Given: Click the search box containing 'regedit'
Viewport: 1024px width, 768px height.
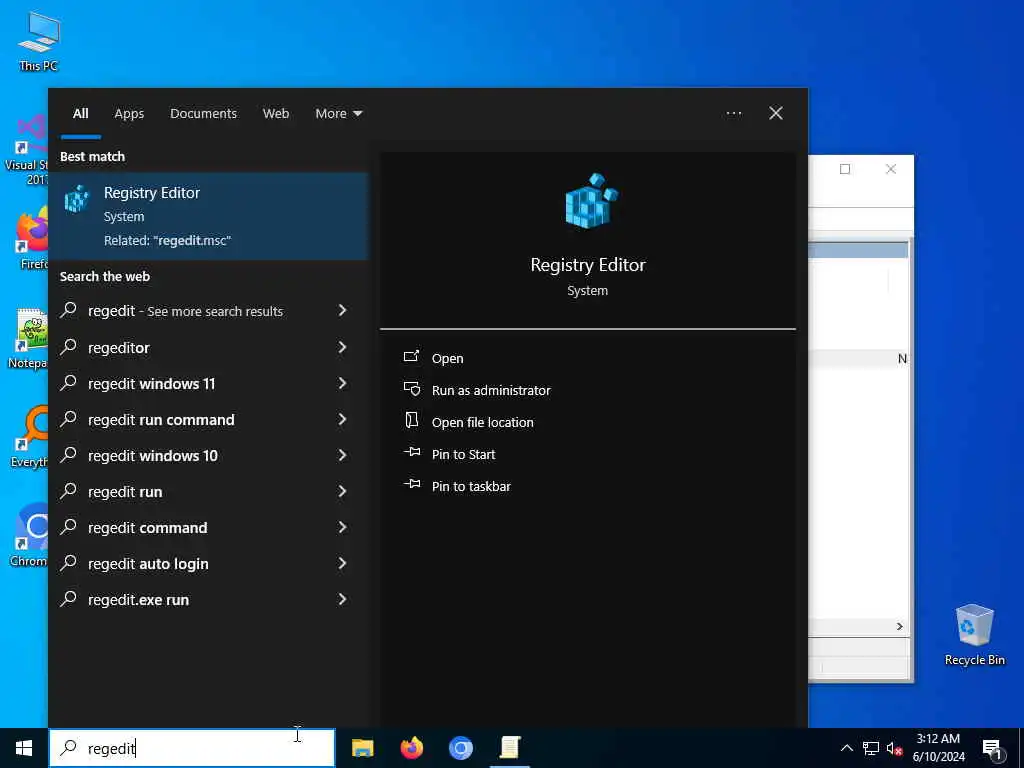Looking at the screenshot, I should [192, 748].
